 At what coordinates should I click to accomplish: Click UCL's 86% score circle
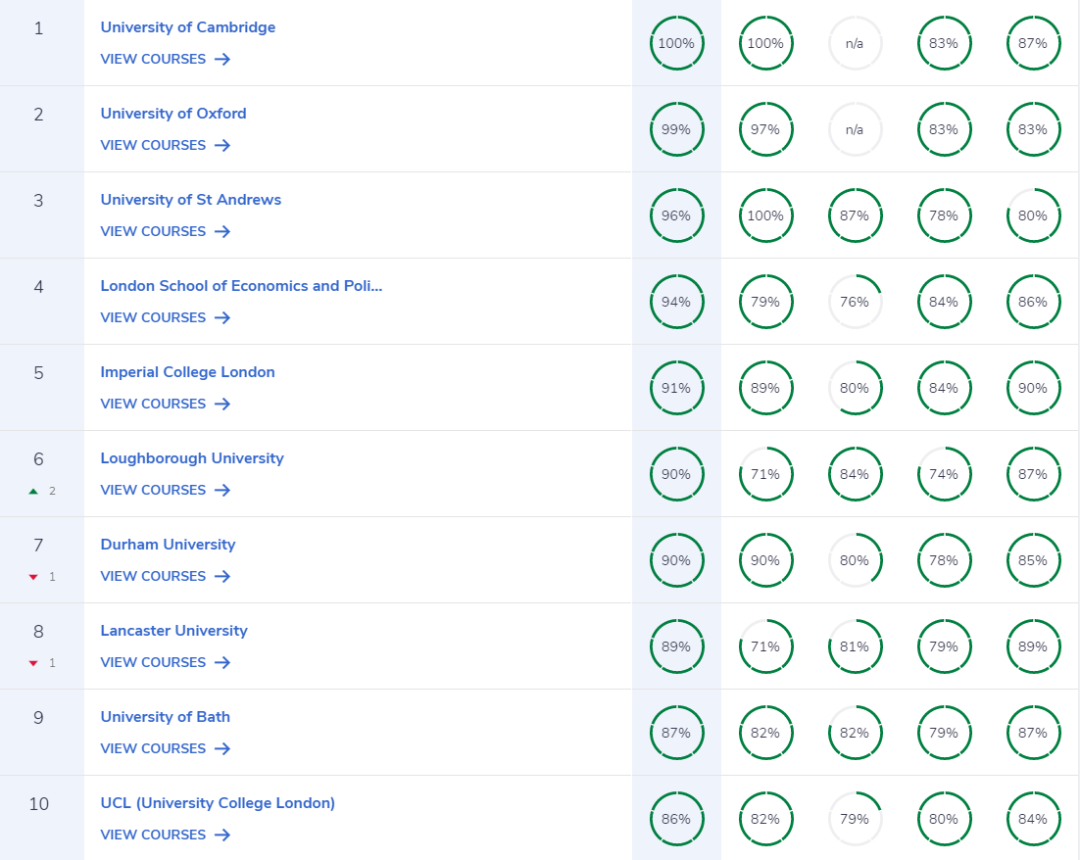point(676,819)
